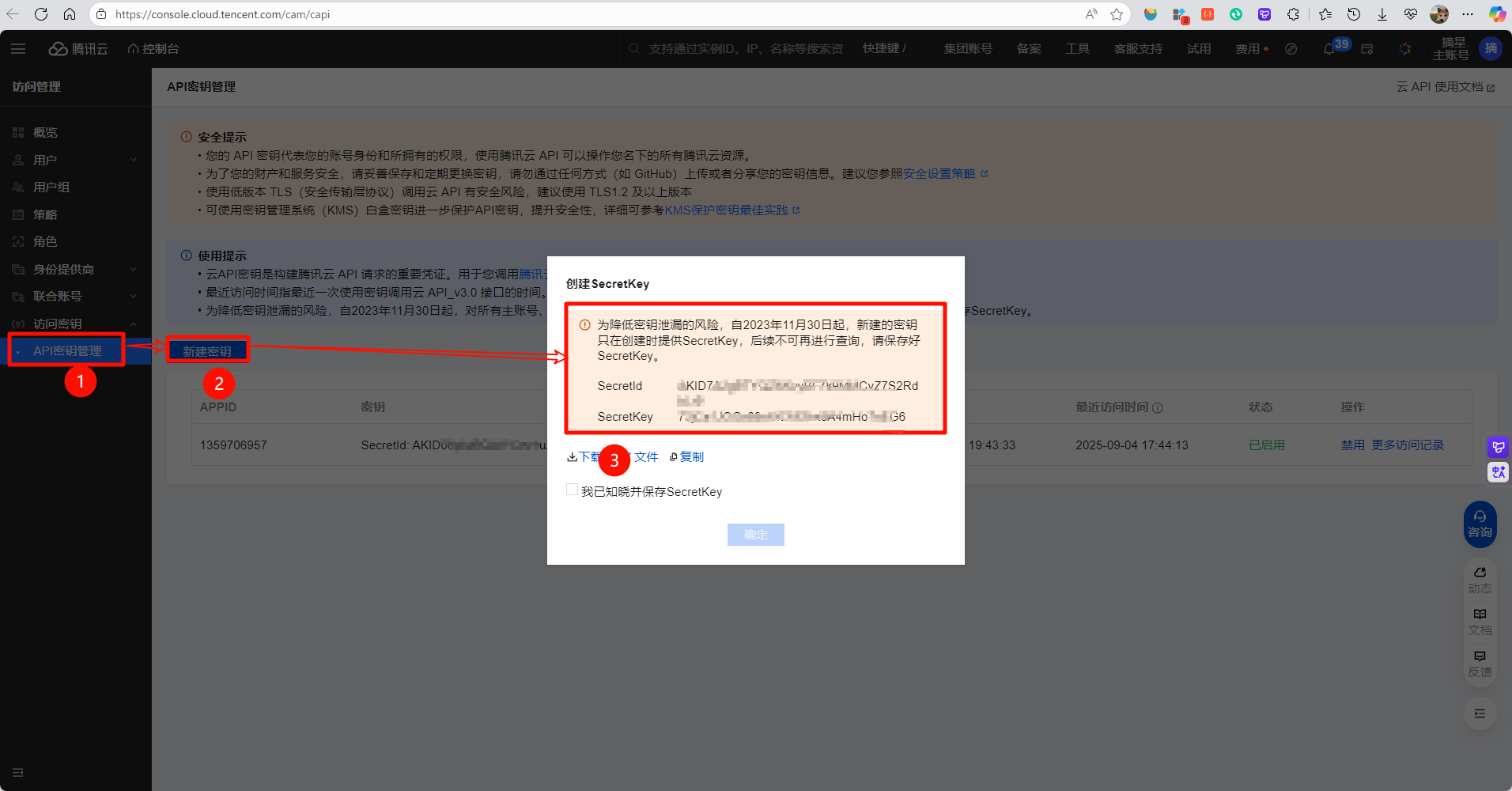Select the API密钥管理 sidebar item

click(66, 349)
